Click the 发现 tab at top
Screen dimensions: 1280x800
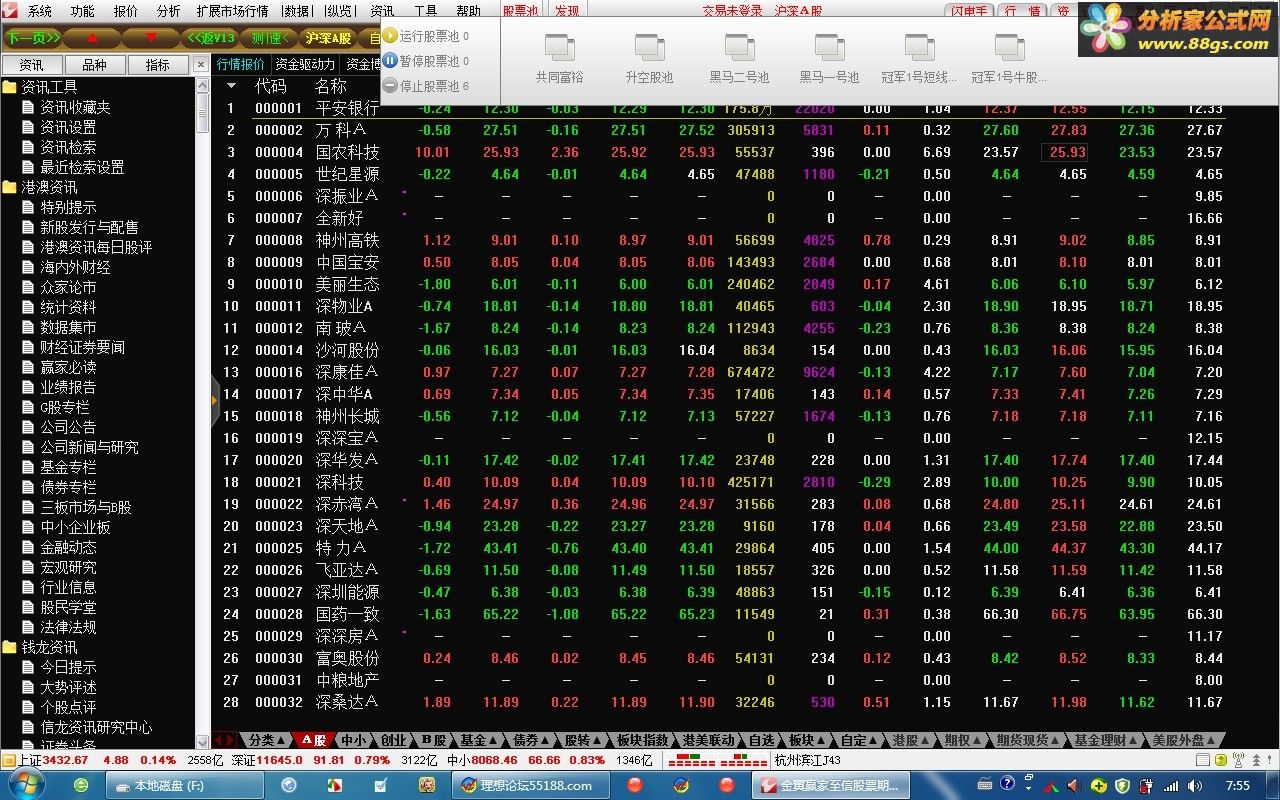click(x=567, y=11)
